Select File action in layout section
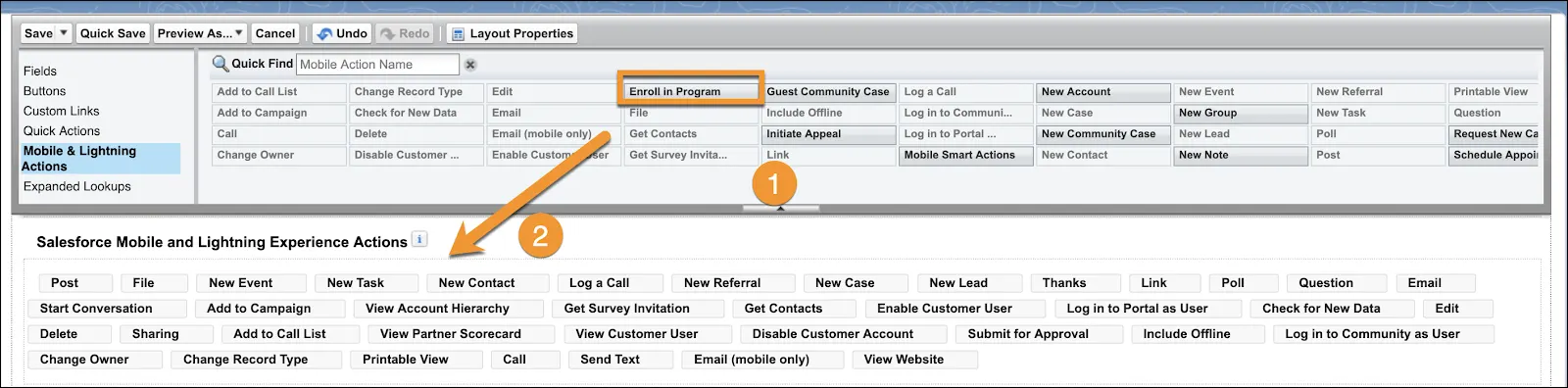The height and width of the screenshot is (388, 1568). click(154, 283)
